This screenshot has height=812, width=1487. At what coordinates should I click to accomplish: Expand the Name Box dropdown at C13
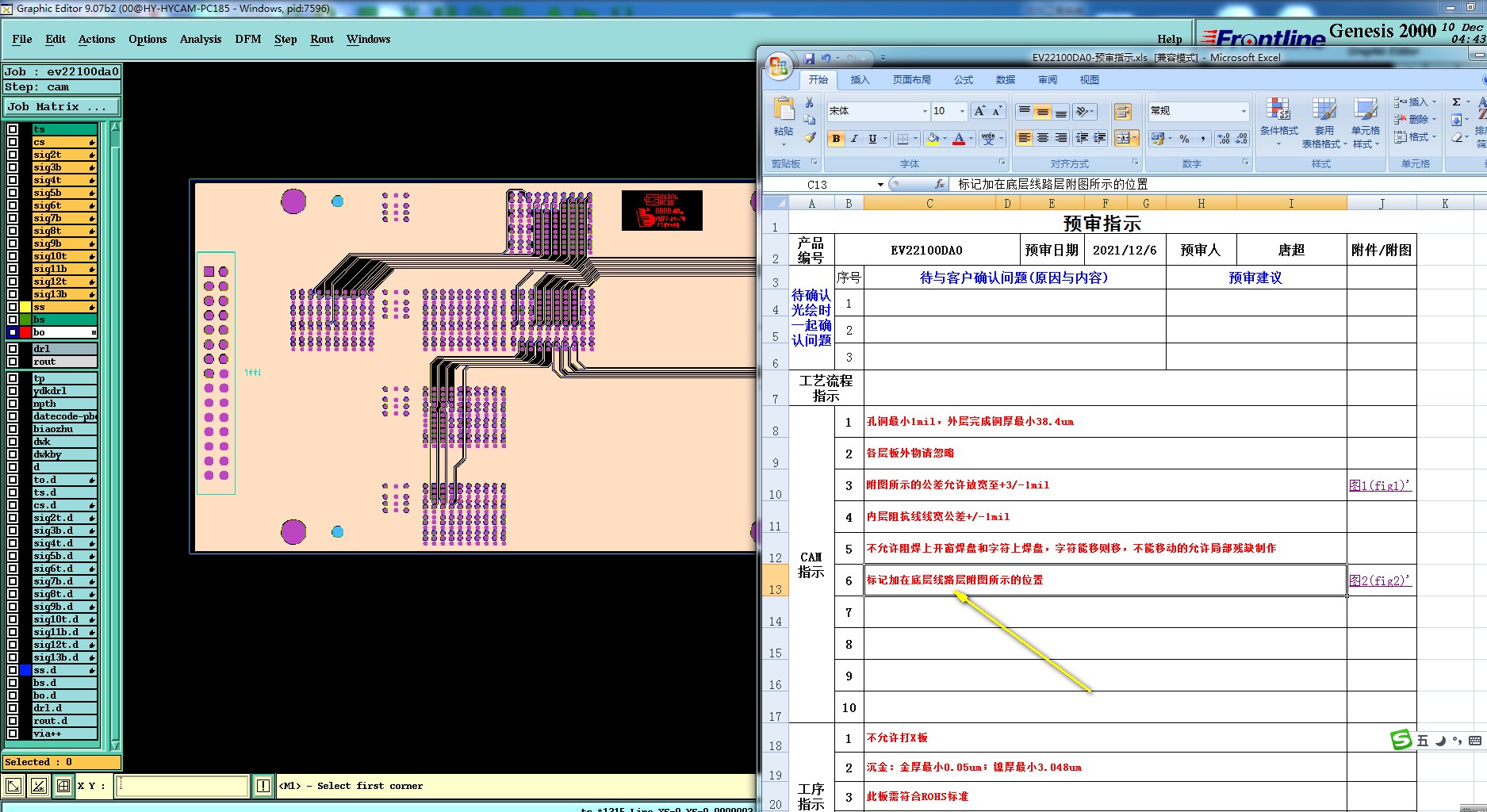pos(880,184)
